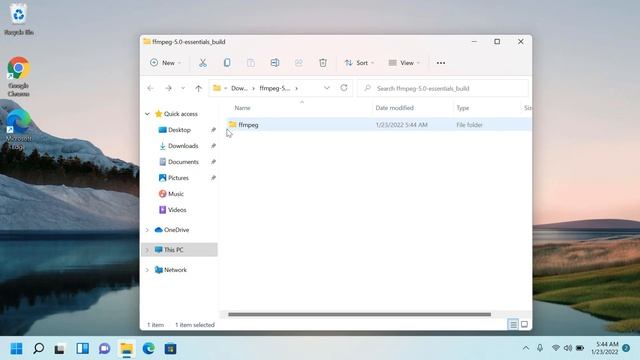The width and height of the screenshot is (640, 360).
Task: Click the Delete trash icon in toolbar
Action: click(323, 63)
